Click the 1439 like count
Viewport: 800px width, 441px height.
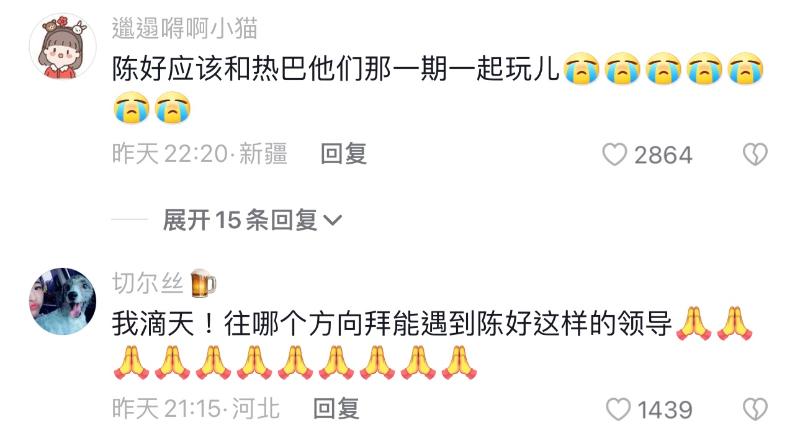pos(665,410)
